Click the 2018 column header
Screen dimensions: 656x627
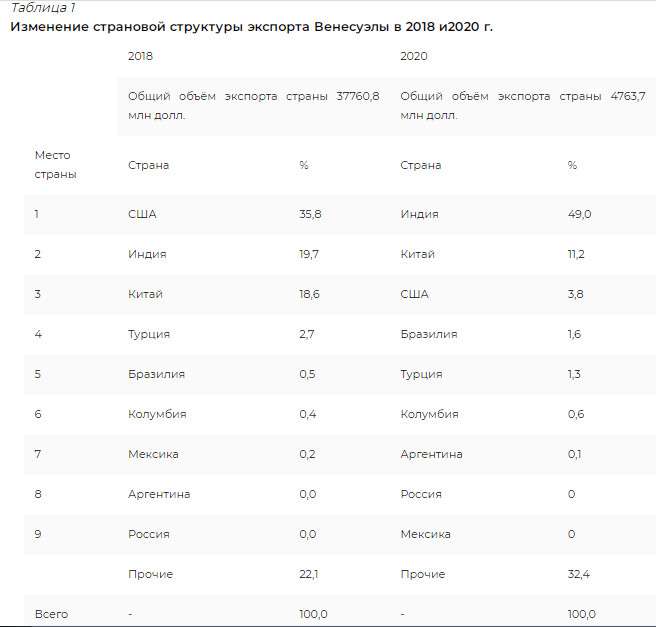click(140, 56)
